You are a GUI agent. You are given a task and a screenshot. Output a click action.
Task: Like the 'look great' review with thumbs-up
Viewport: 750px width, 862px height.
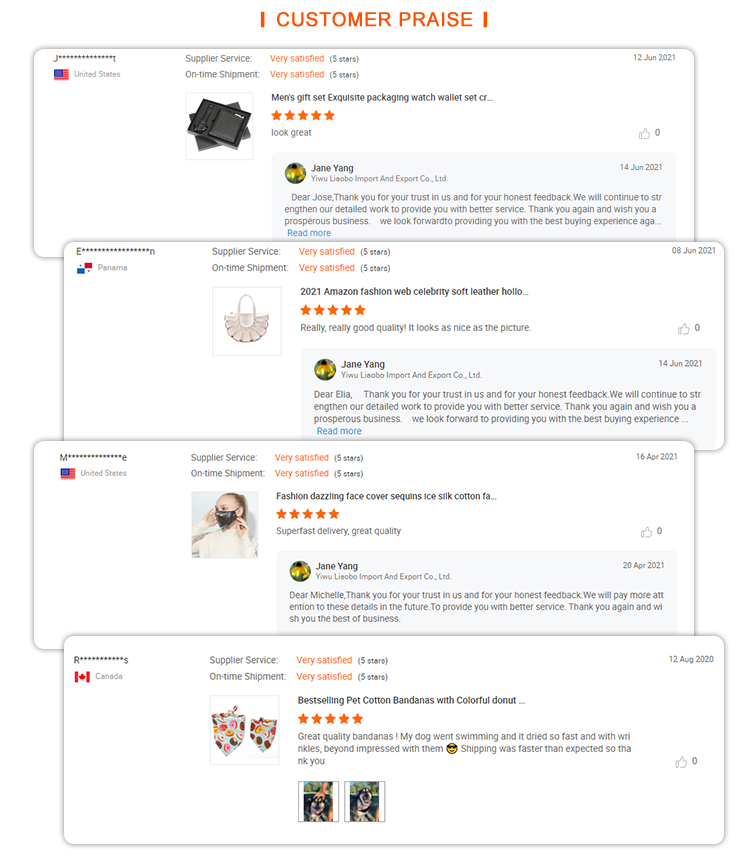click(645, 133)
